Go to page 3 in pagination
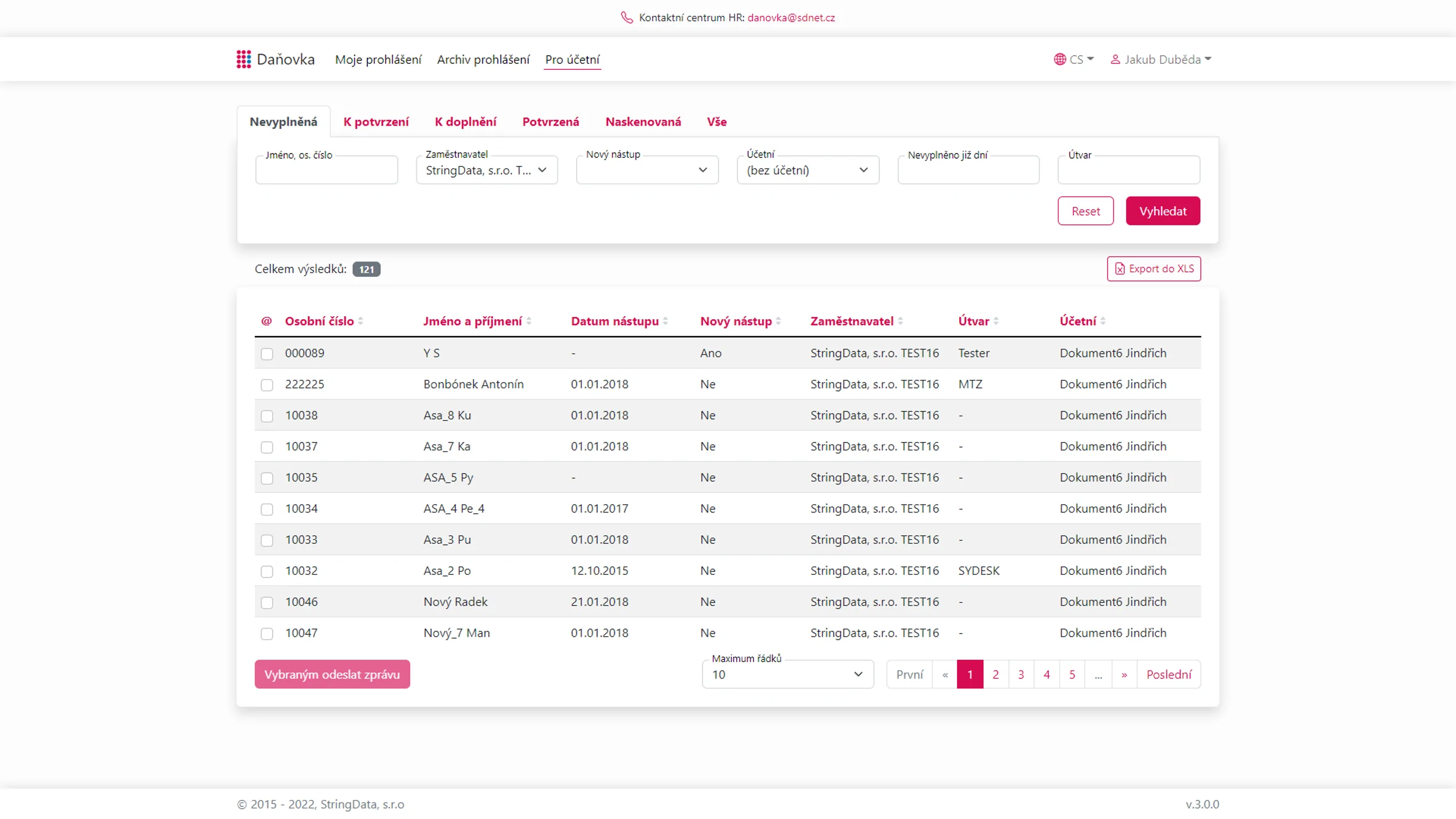This screenshot has width=1456, height=819. coord(1021,674)
